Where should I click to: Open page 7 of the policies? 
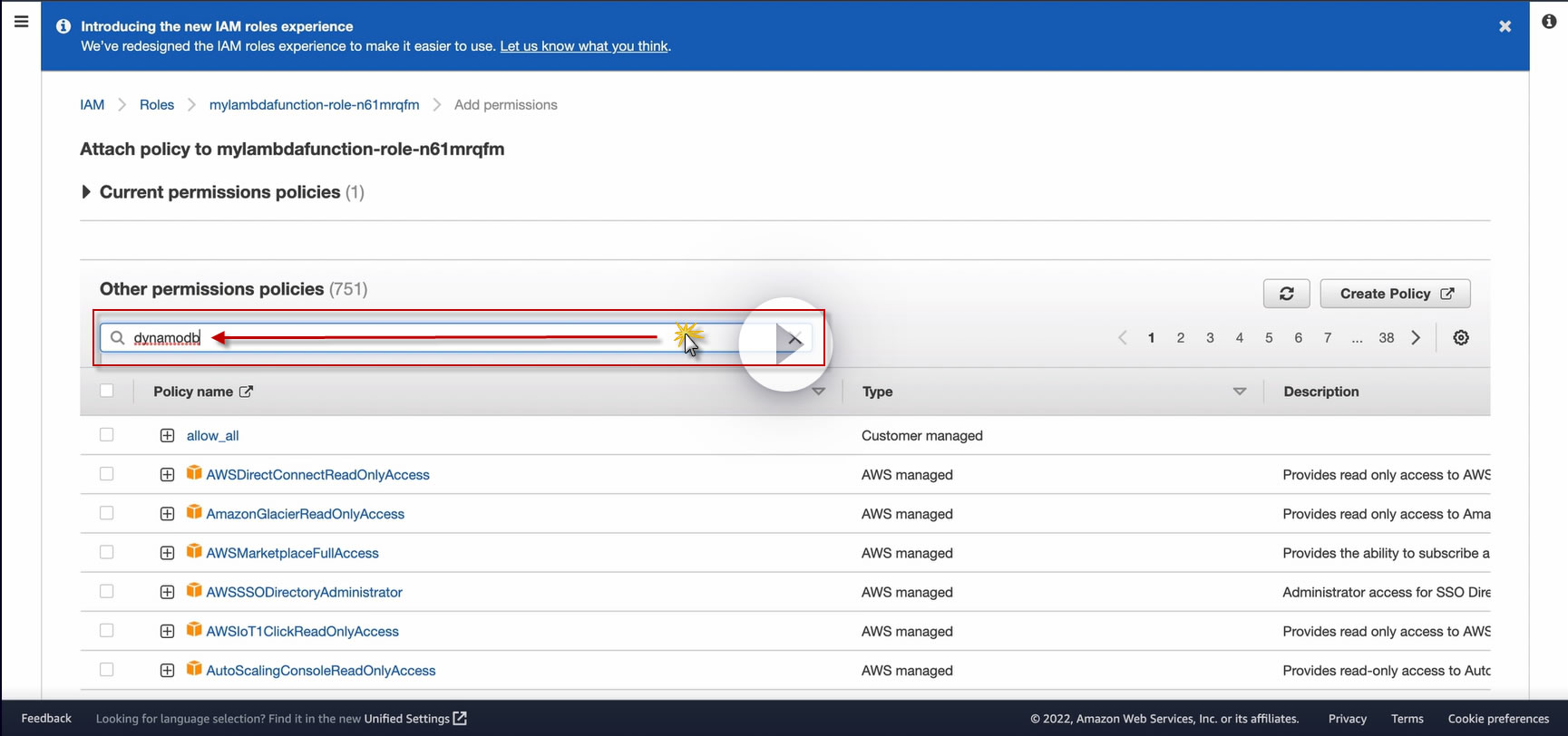(x=1328, y=338)
